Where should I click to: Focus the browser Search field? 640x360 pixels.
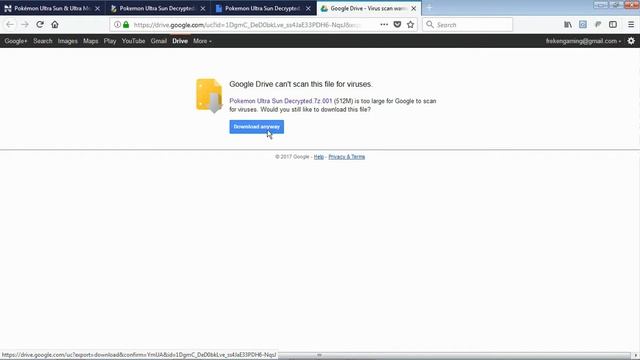[467, 24]
